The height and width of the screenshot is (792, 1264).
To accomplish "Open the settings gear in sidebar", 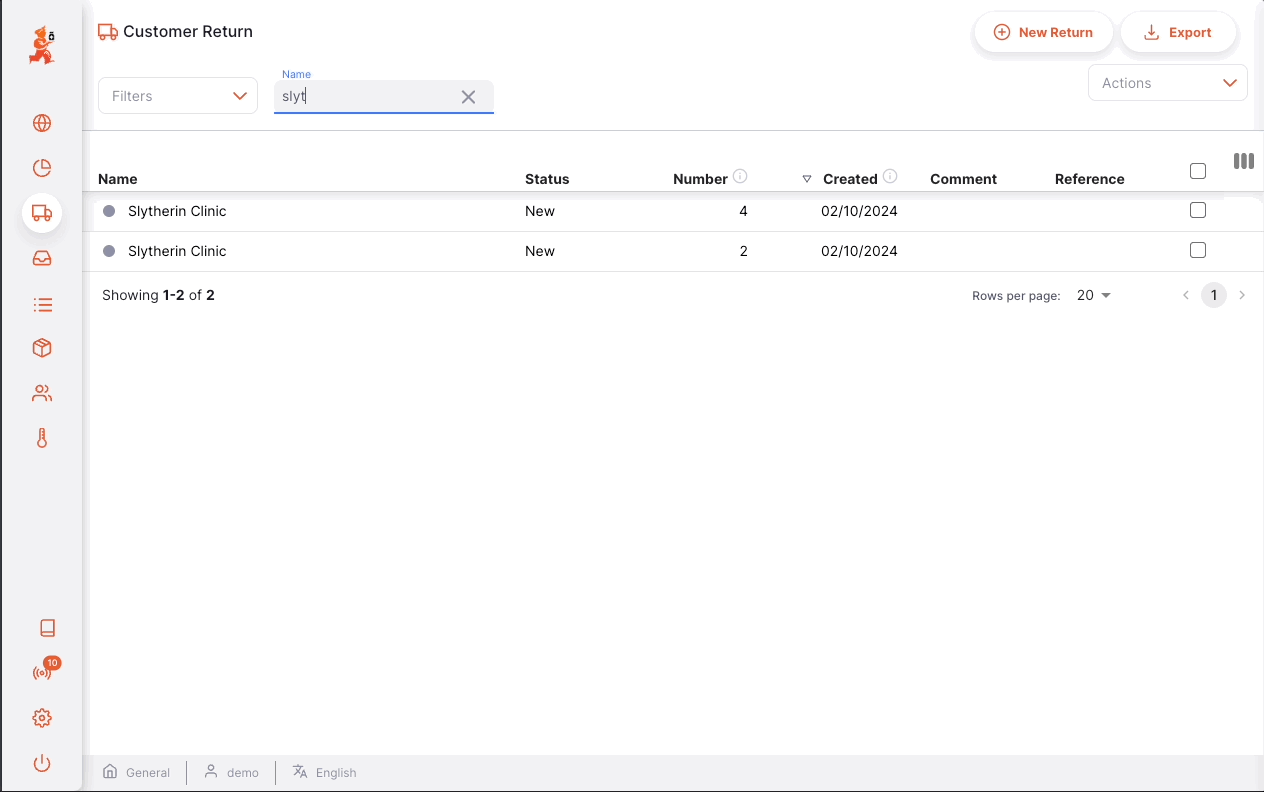I will tap(41, 717).
